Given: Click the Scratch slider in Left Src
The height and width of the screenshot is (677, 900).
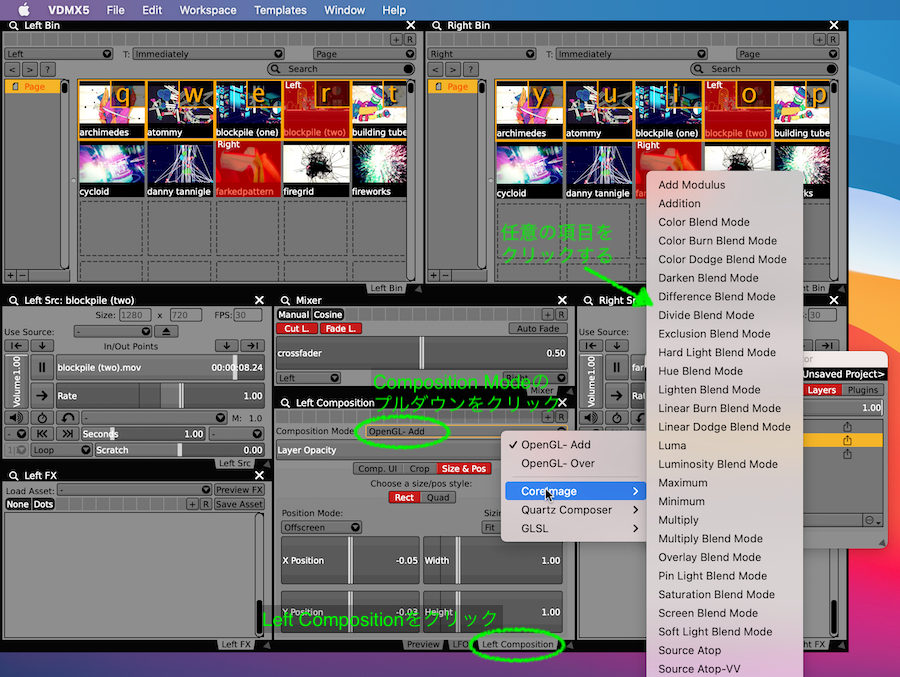Looking at the screenshot, I should (179, 450).
